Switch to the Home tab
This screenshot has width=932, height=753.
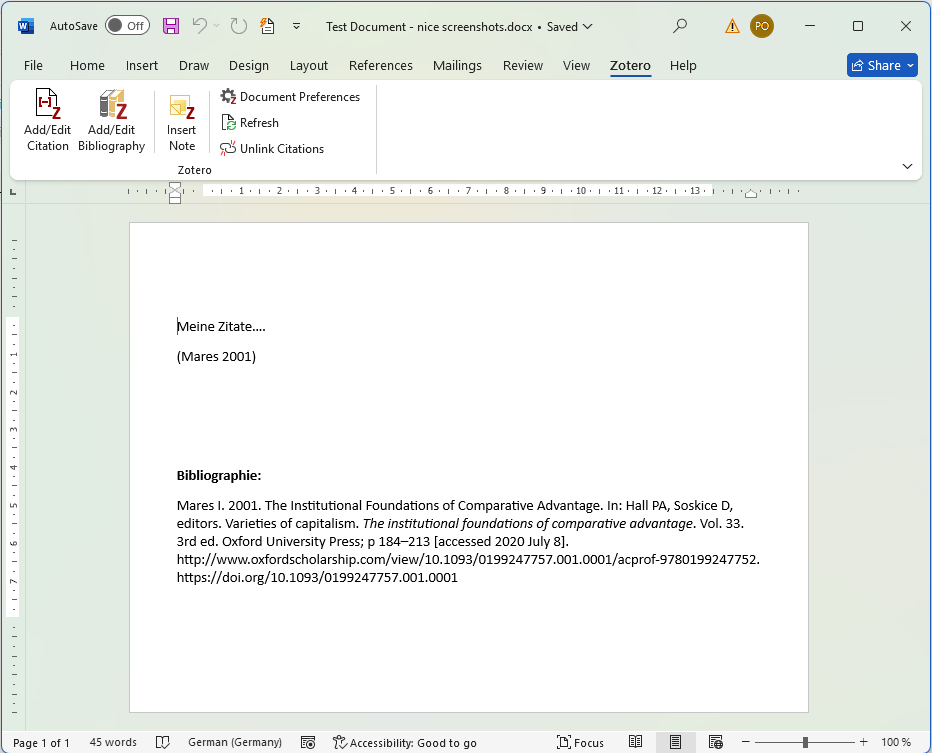point(87,65)
